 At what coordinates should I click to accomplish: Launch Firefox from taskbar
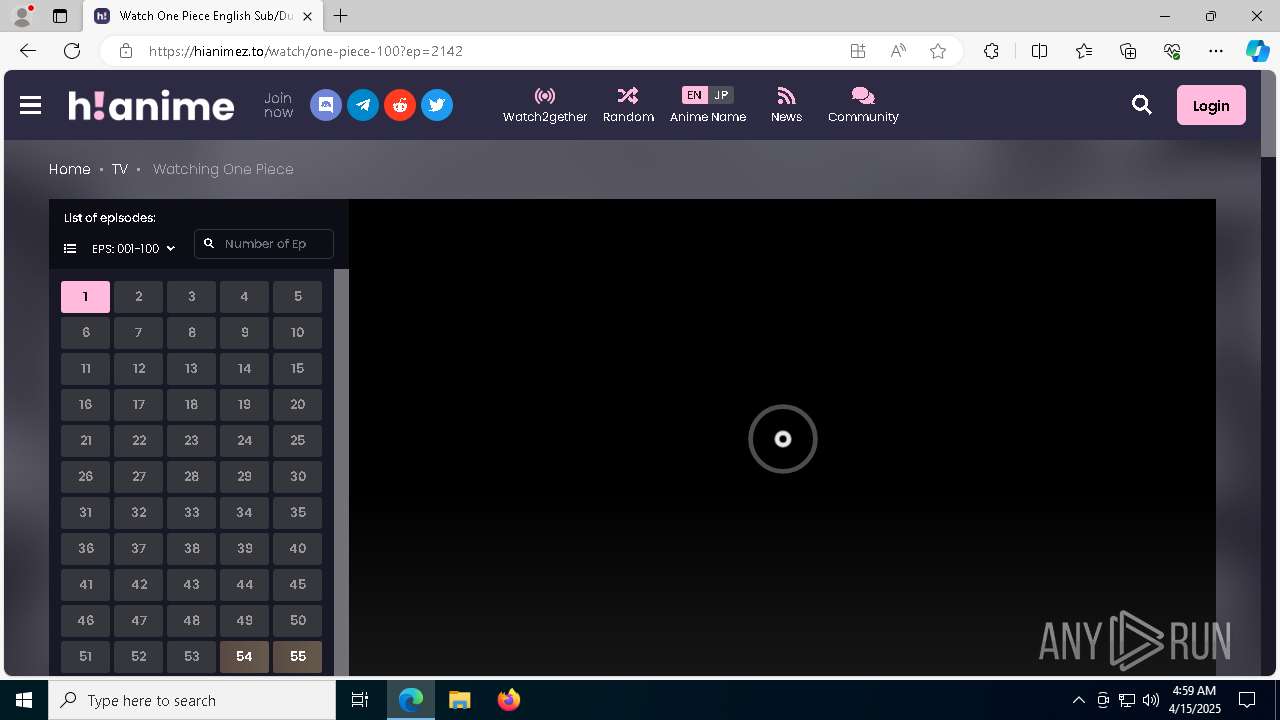click(x=509, y=700)
